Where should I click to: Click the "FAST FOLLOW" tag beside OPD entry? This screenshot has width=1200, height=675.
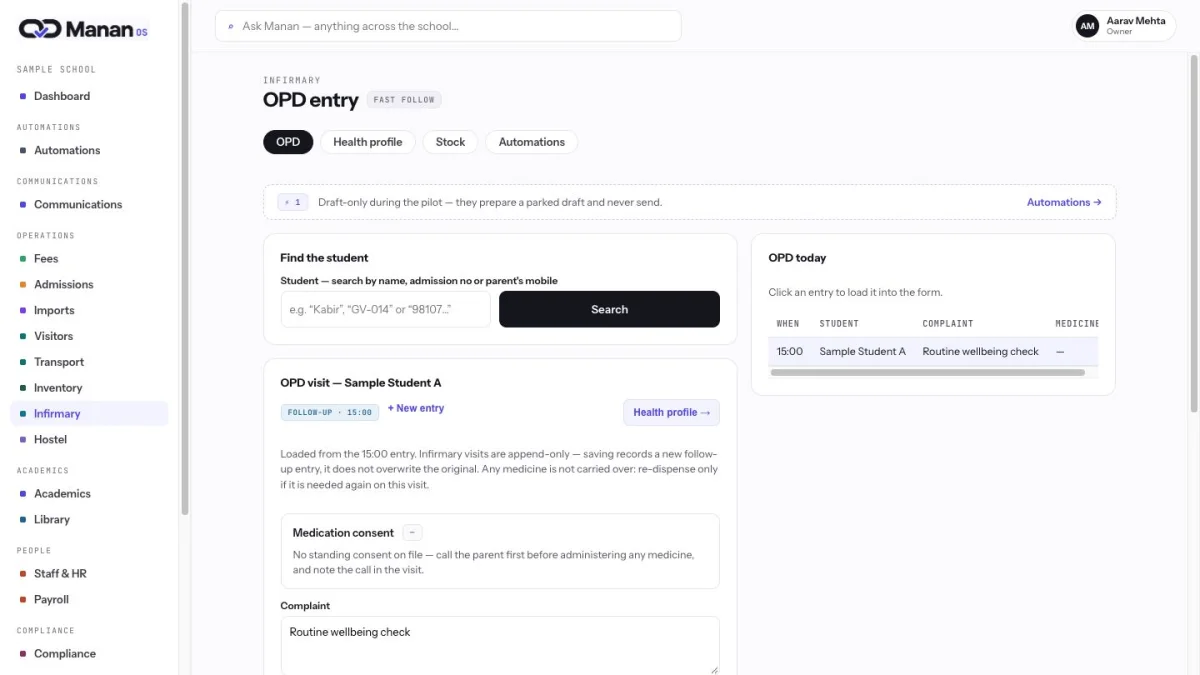(404, 100)
